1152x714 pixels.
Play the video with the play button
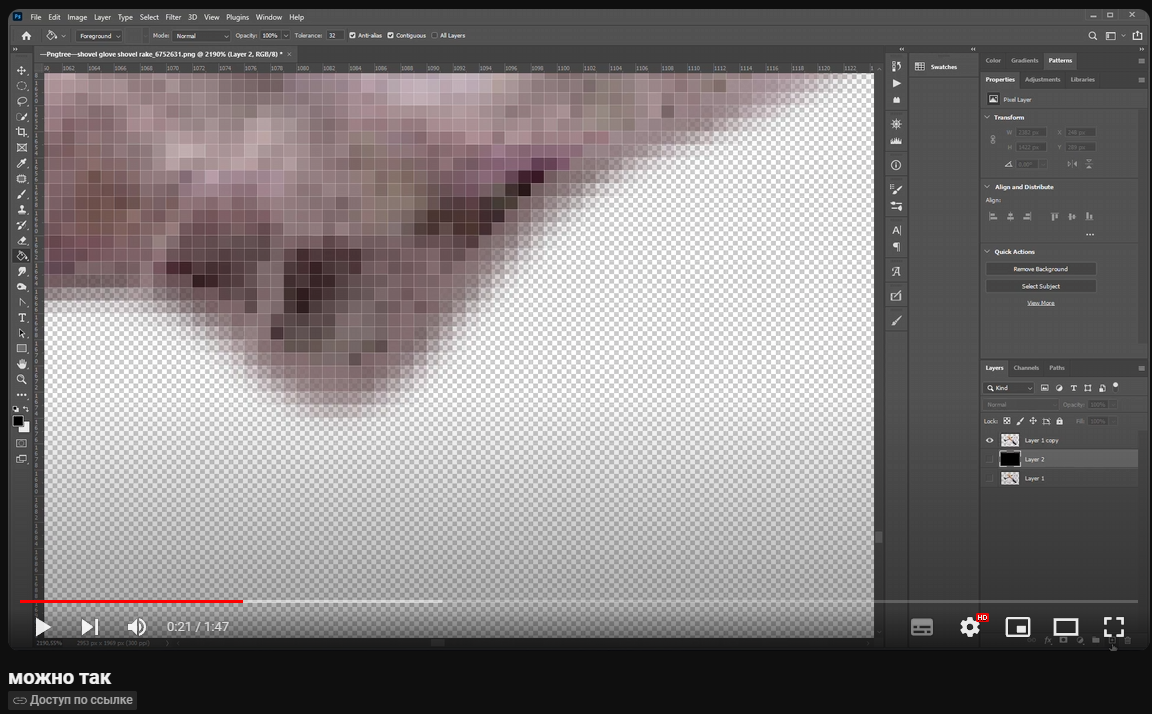pyautogui.click(x=43, y=627)
